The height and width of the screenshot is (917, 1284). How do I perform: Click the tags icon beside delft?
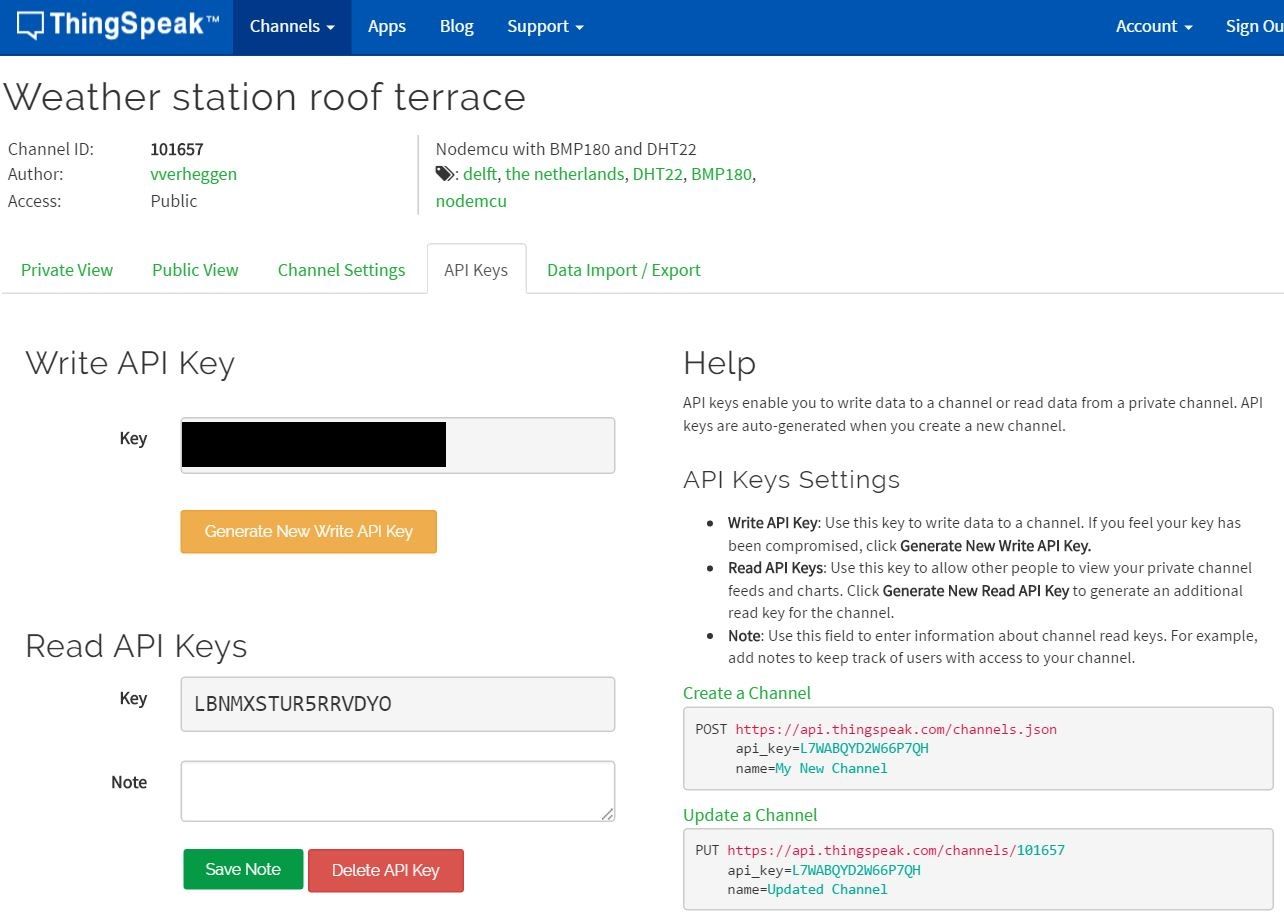[445, 174]
